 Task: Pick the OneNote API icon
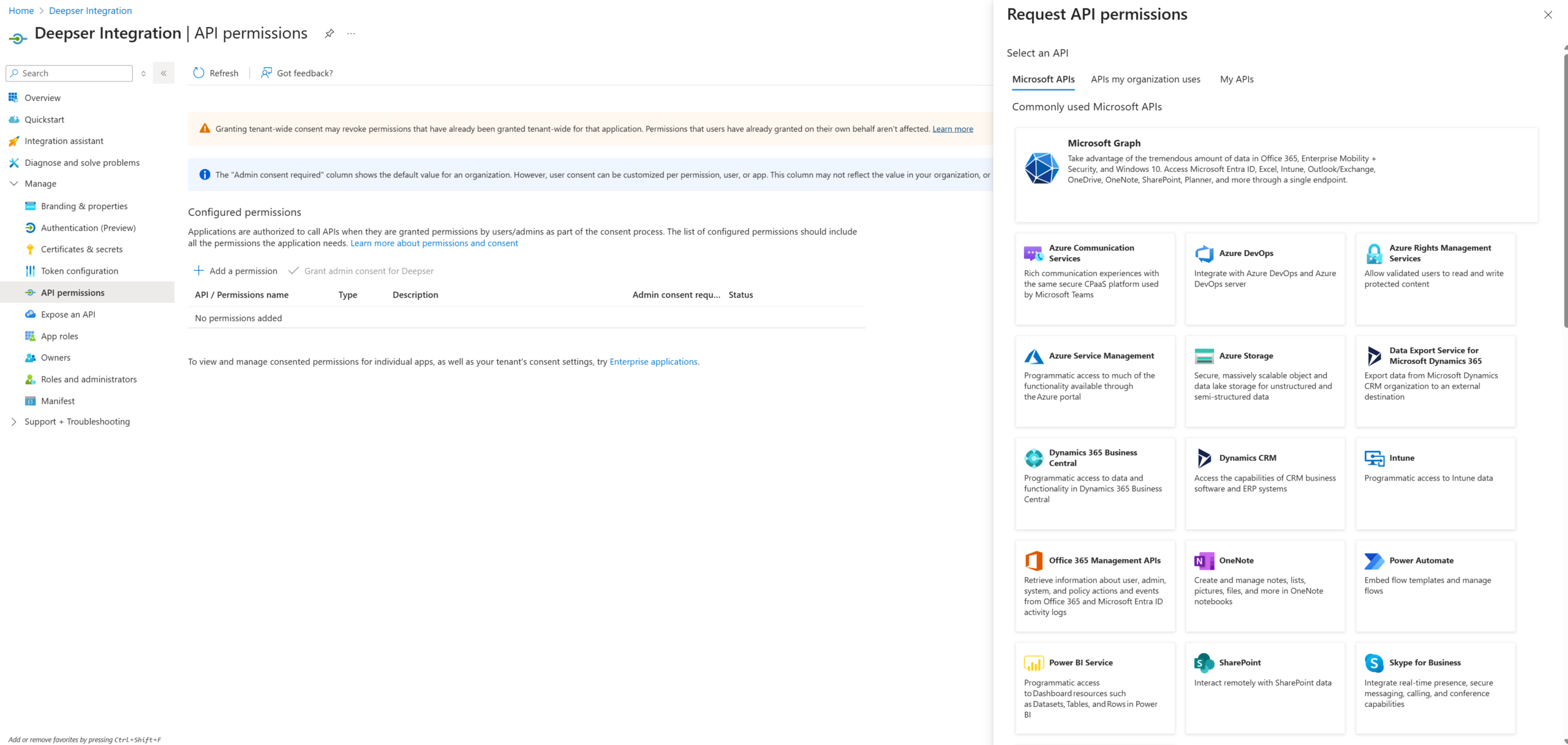[1204, 561]
